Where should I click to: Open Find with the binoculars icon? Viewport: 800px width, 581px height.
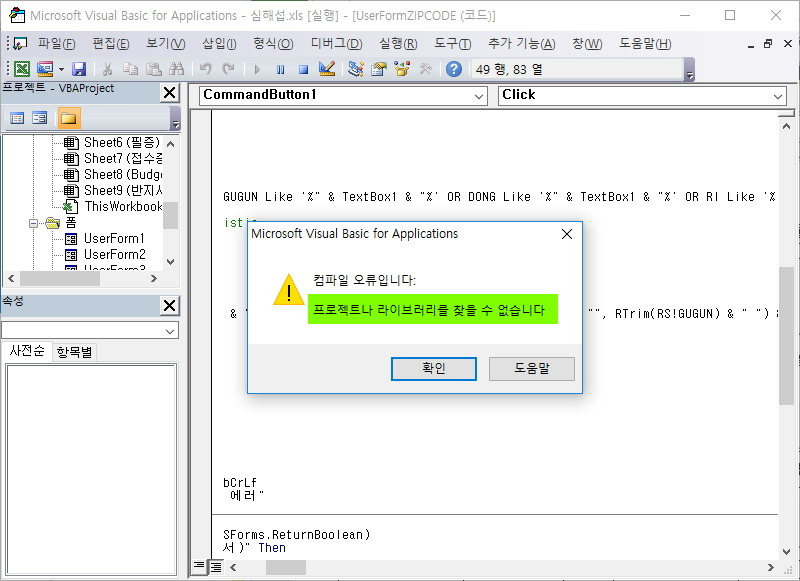(x=177, y=69)
